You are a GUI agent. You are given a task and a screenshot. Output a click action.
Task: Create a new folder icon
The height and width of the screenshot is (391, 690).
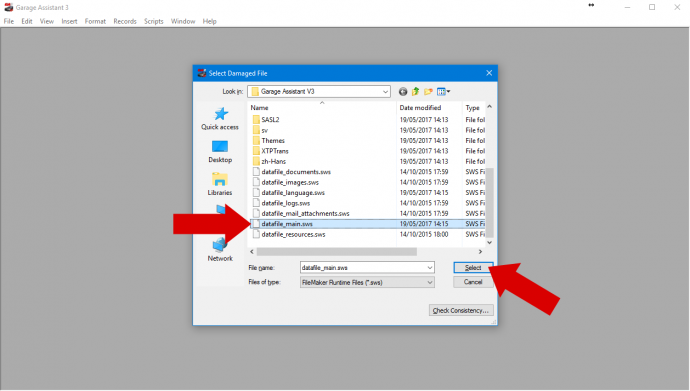pos(428,91)
